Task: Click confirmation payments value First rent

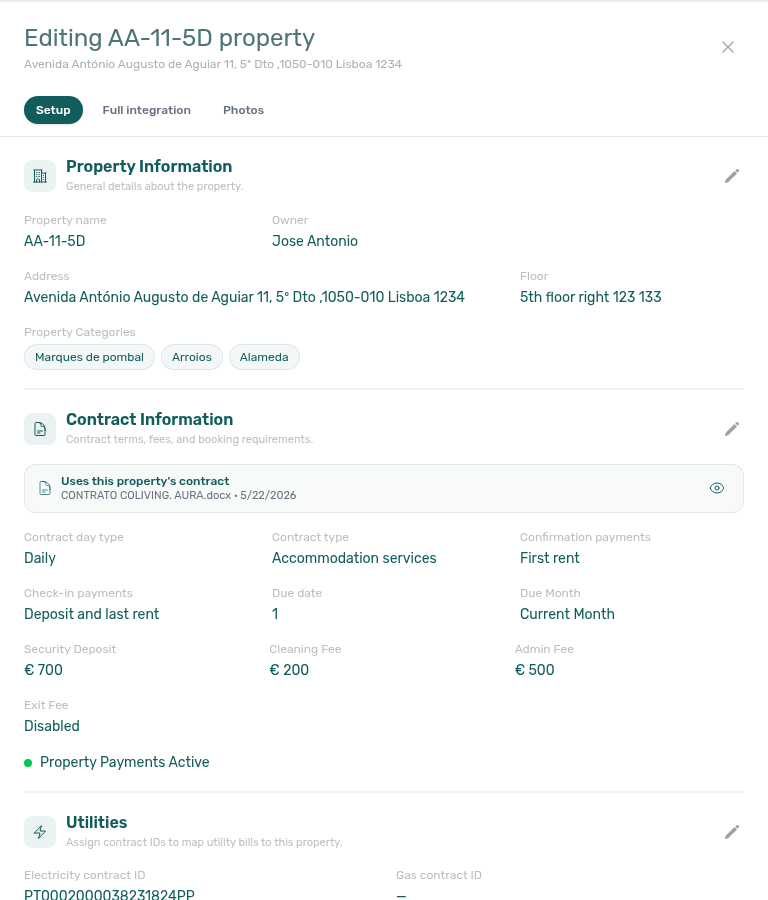Action: (x=550, y=558)
